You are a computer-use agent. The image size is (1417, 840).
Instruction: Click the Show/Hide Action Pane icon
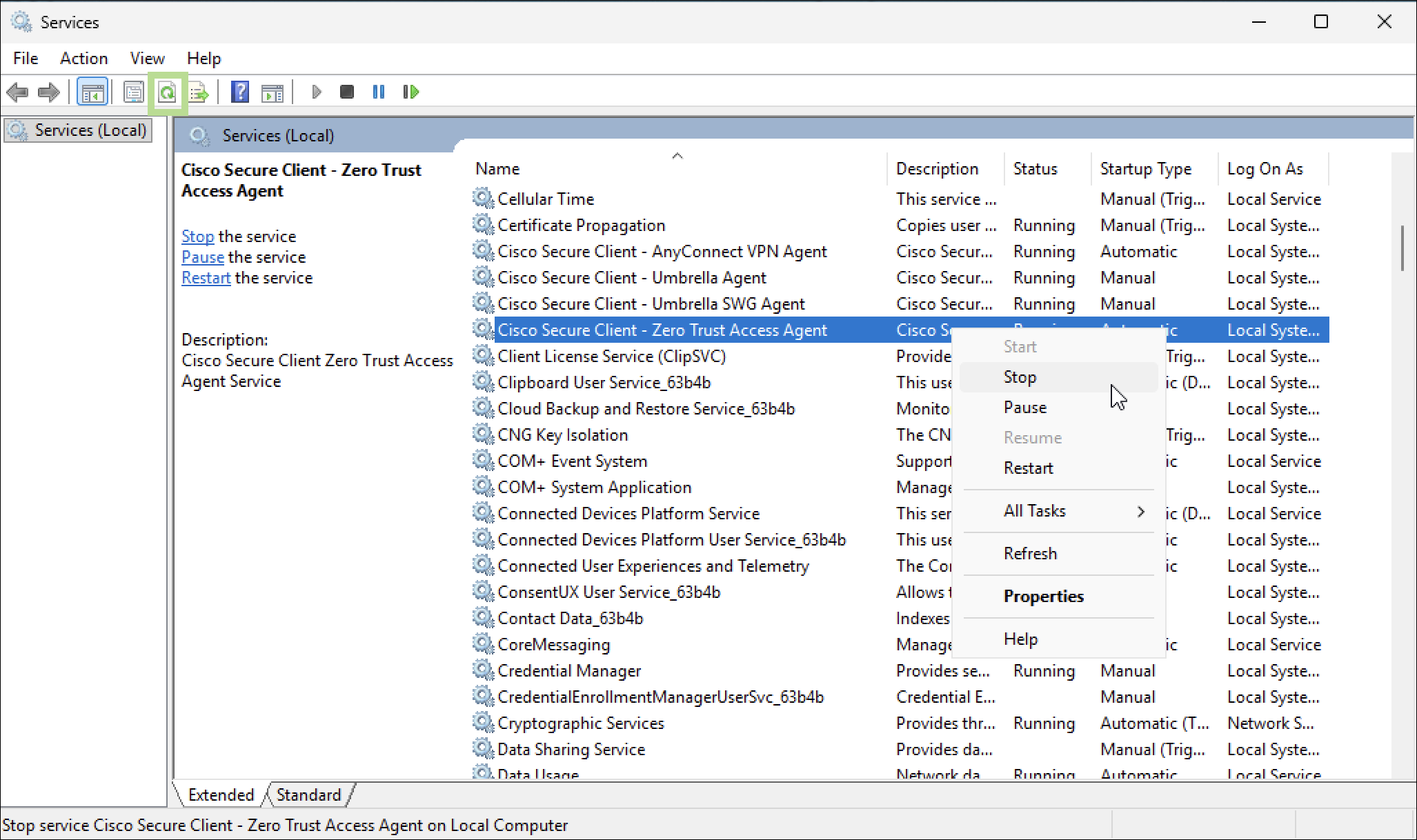[x=272, y=92]
